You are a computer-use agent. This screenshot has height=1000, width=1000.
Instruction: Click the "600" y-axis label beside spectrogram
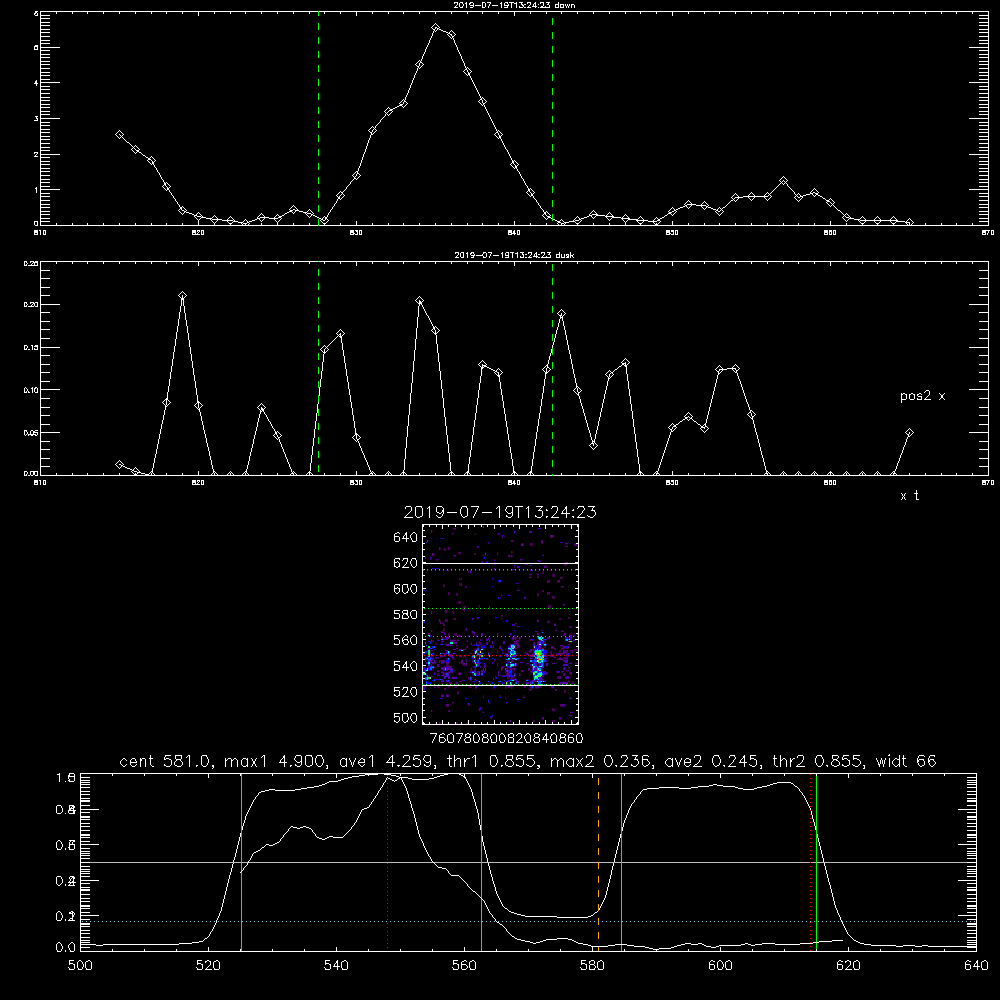(406, 589)
